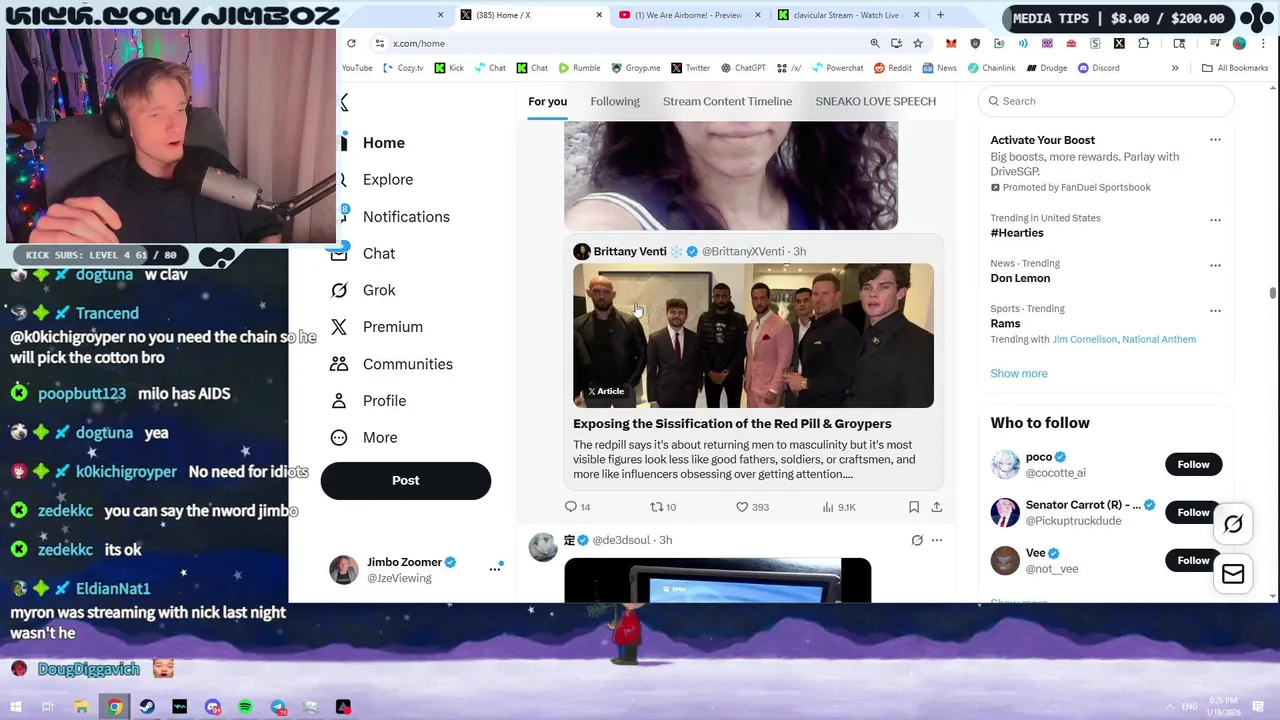Open the floating Grok button
1280x720 pixels.
pyautogui.click(x=1233, y=524)
